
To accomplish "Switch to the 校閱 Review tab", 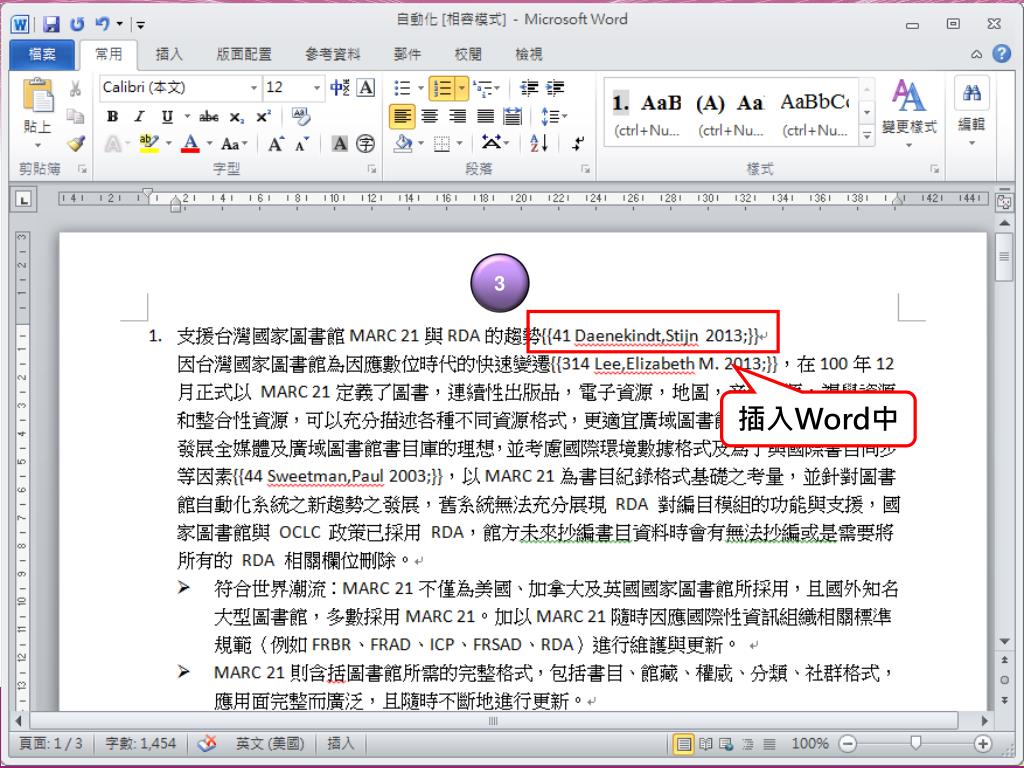I will (468, 54).
